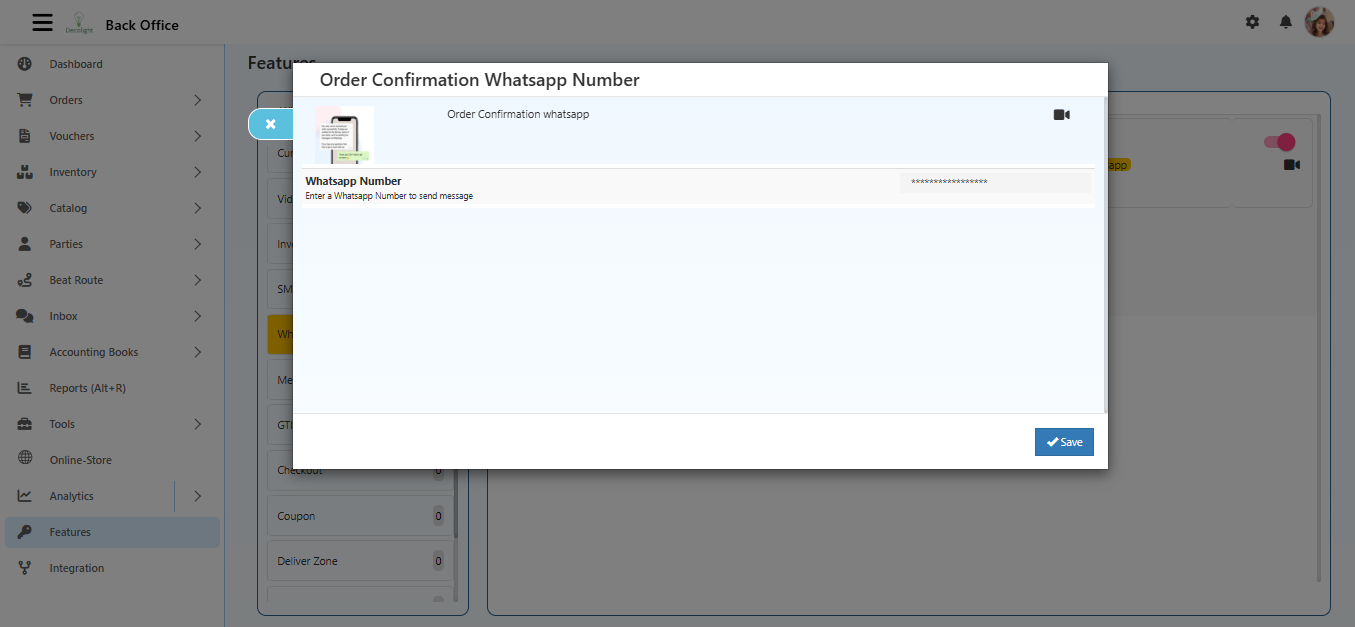Open the Dashboard via its sidebar icon
Viewport: 1355px width, 627px height.
(x=23, y=63)
